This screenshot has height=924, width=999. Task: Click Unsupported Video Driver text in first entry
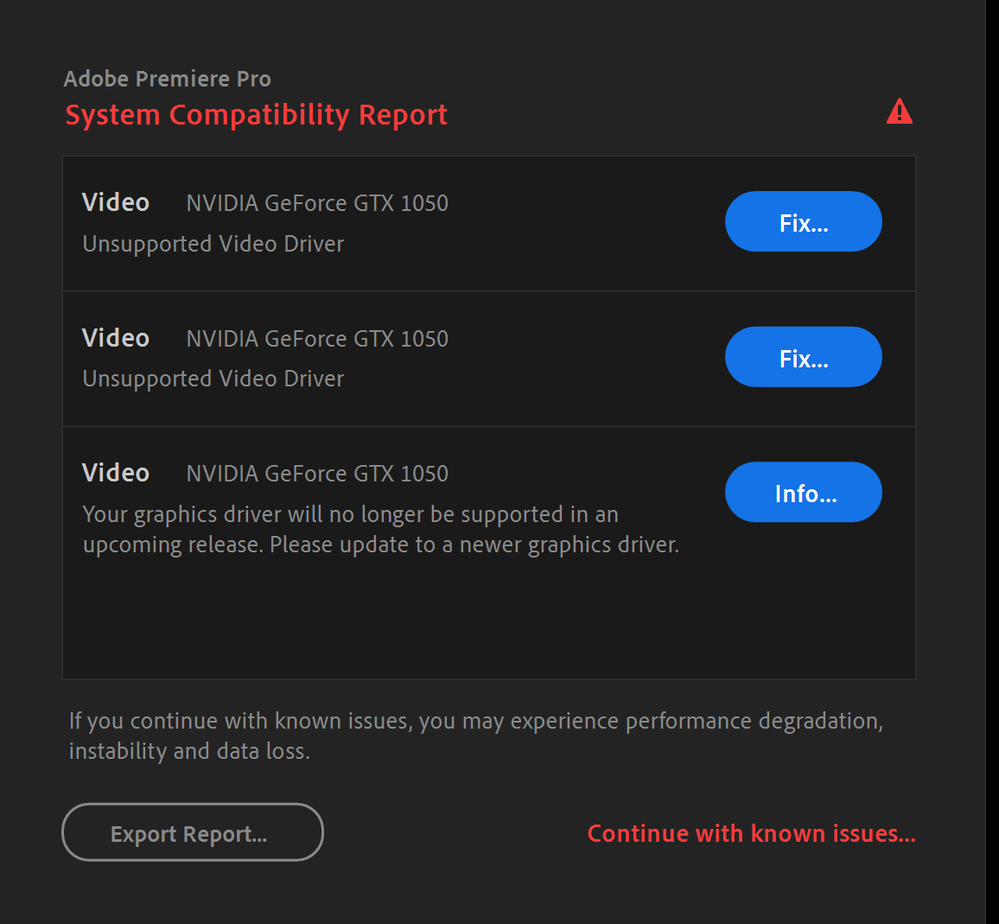213,244
